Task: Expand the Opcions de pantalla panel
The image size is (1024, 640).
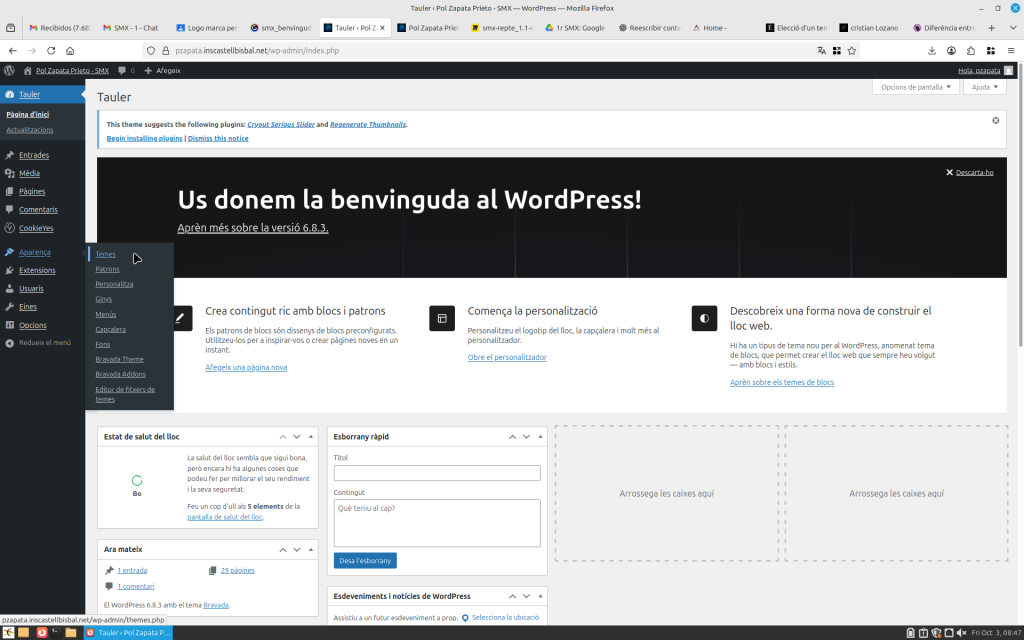Action: pyautogui.click(x=915, y=87)
